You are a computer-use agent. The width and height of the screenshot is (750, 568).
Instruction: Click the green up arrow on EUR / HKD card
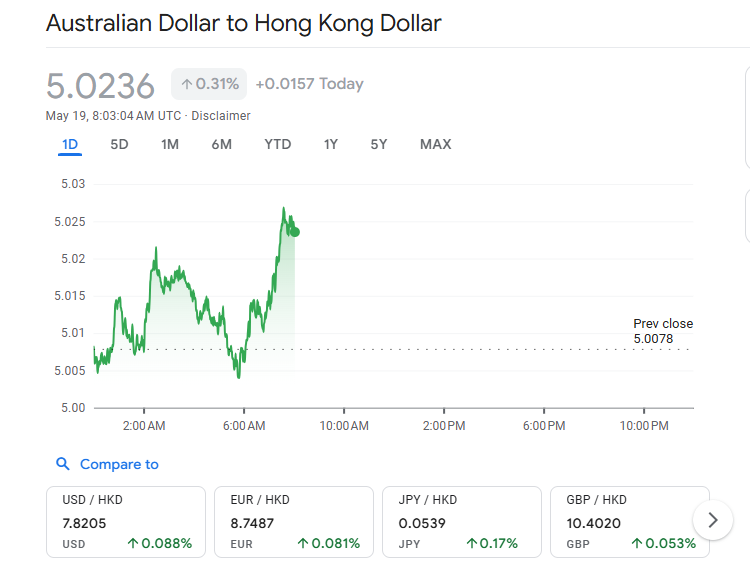(303, 543)
